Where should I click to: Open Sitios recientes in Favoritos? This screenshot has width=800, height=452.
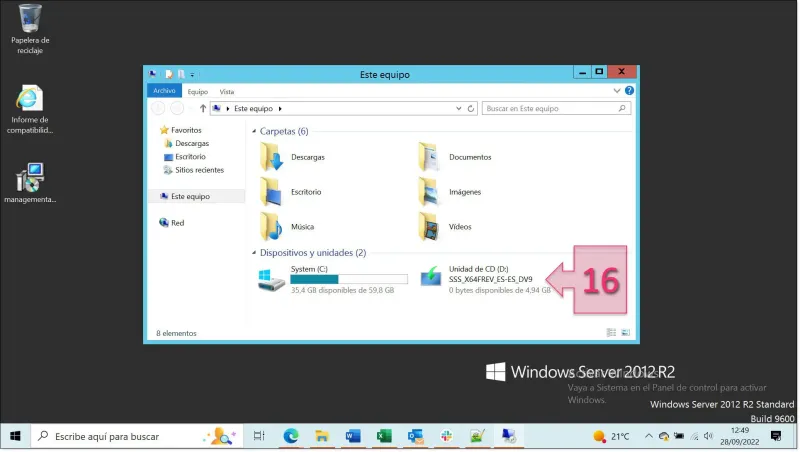(x=198, y=170)
